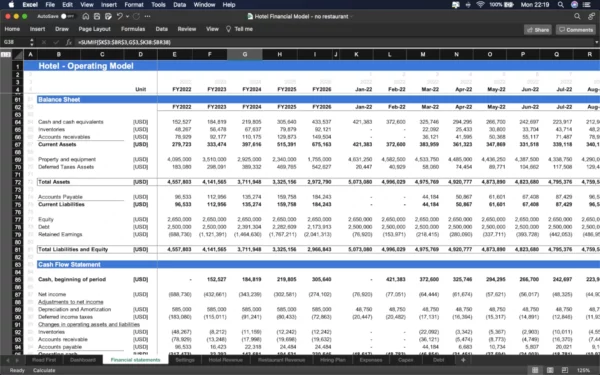Click the Redo icon in the title bar
Screen dimensions: 600x375
pyautogui.click(x=136, y=16)
